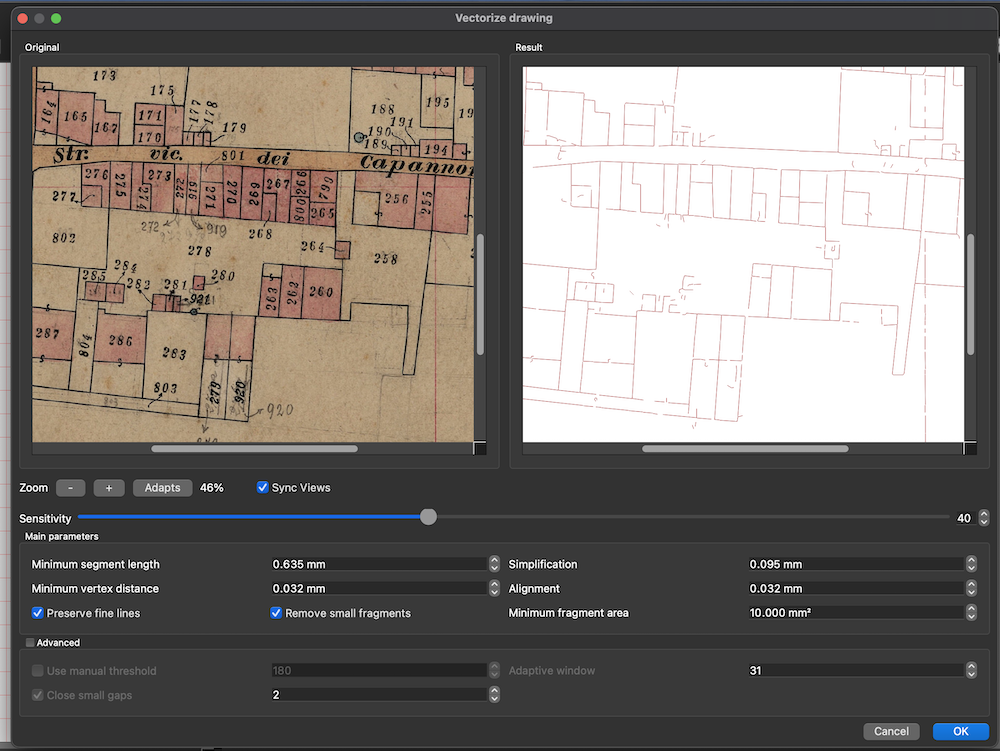Click the Minimum fragment area field
Image resolution: width=1000 pixels, height=751 pixels.
coord(856,613)
